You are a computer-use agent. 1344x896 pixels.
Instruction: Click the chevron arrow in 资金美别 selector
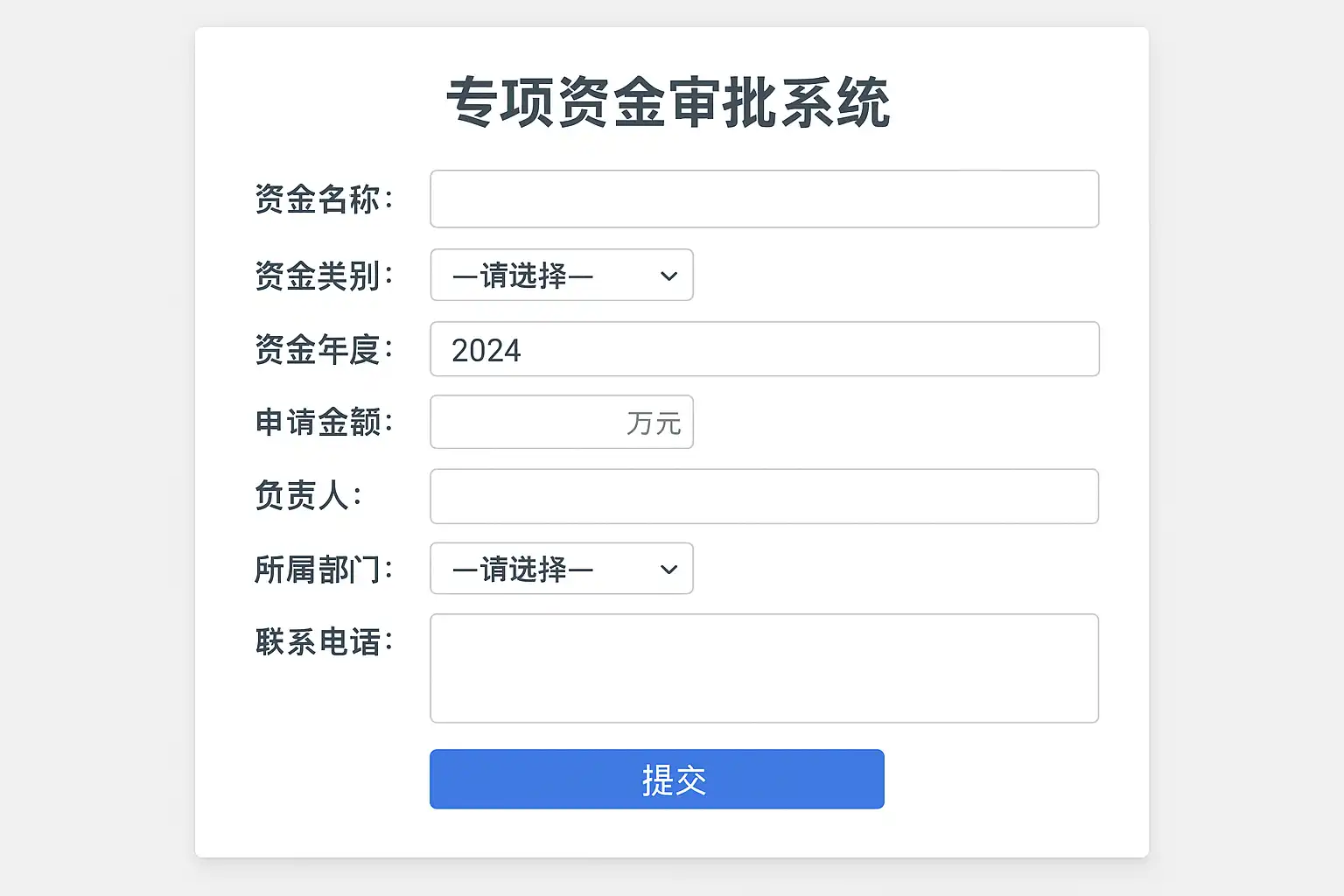pyautogui.click(x=669, y=276)
